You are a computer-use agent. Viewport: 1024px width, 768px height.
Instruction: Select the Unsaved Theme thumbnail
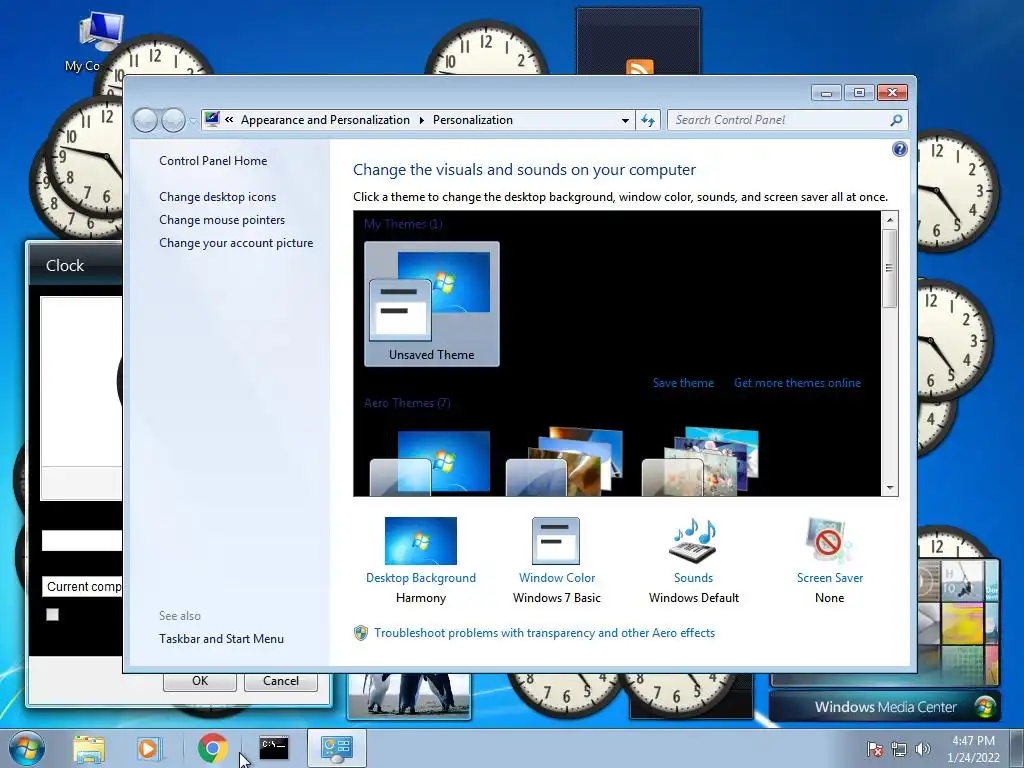point(432,304)
